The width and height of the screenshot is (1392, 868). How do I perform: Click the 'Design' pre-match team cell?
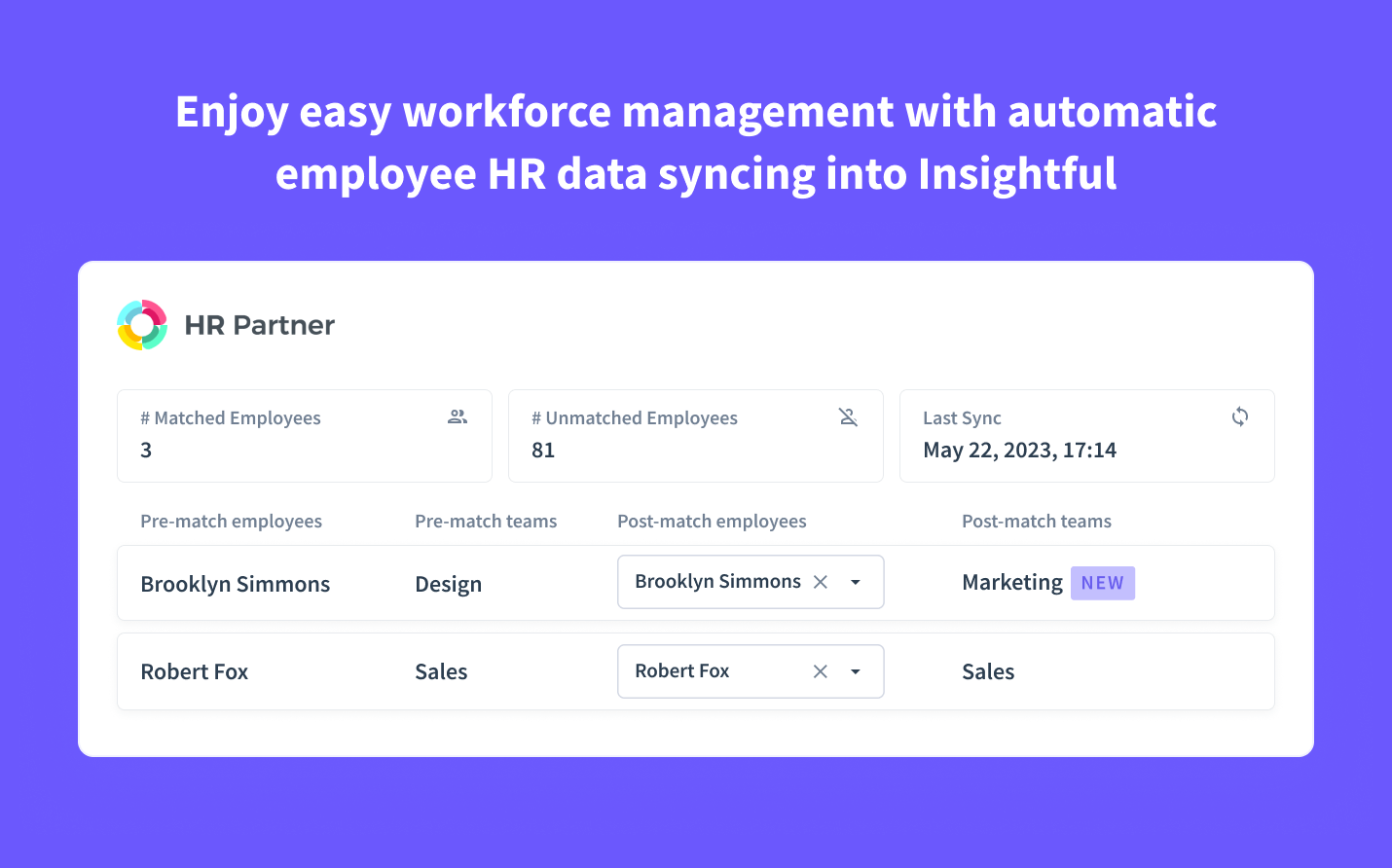click(449, 584)
